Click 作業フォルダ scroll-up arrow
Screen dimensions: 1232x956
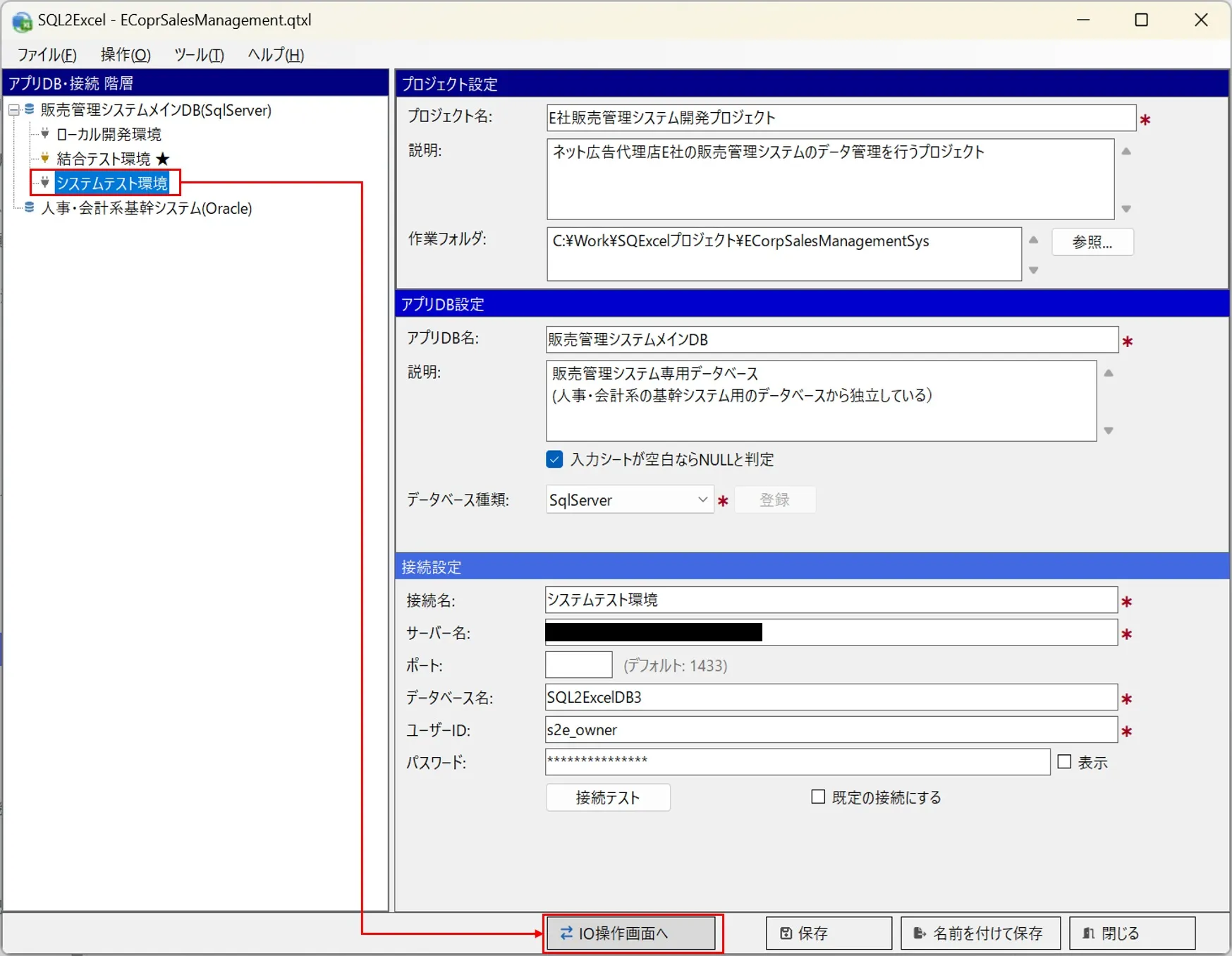pyautogui.click(x=1034, y=240)
